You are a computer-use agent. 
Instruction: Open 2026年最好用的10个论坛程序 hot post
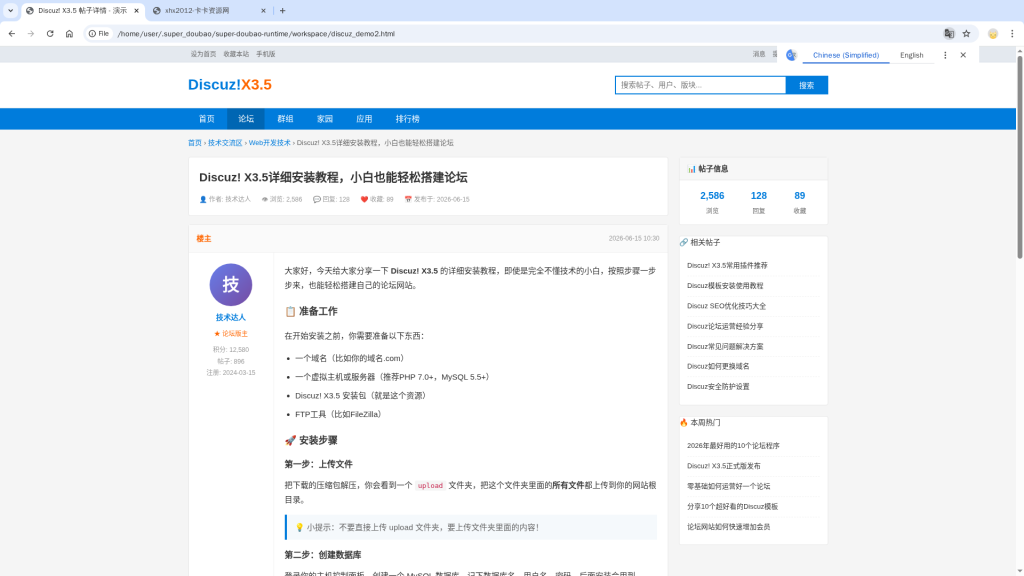tap(733, 446)
